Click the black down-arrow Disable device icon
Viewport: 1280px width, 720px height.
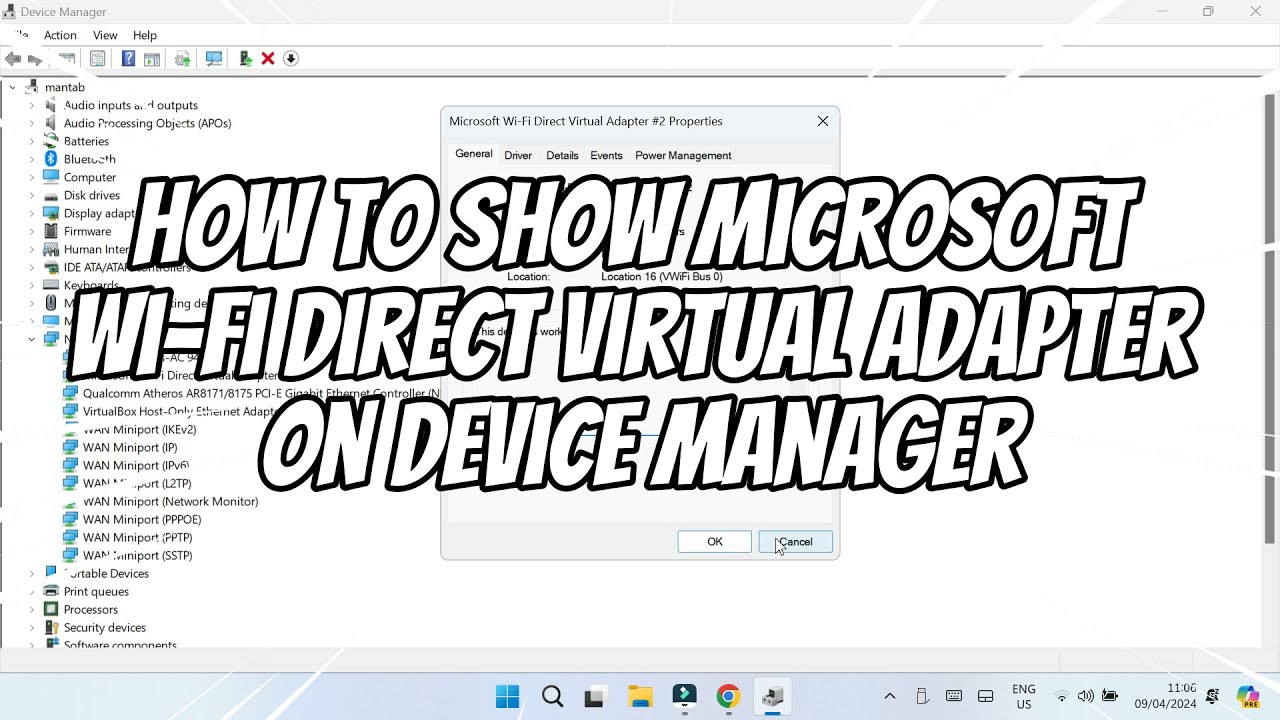point(291,59)
